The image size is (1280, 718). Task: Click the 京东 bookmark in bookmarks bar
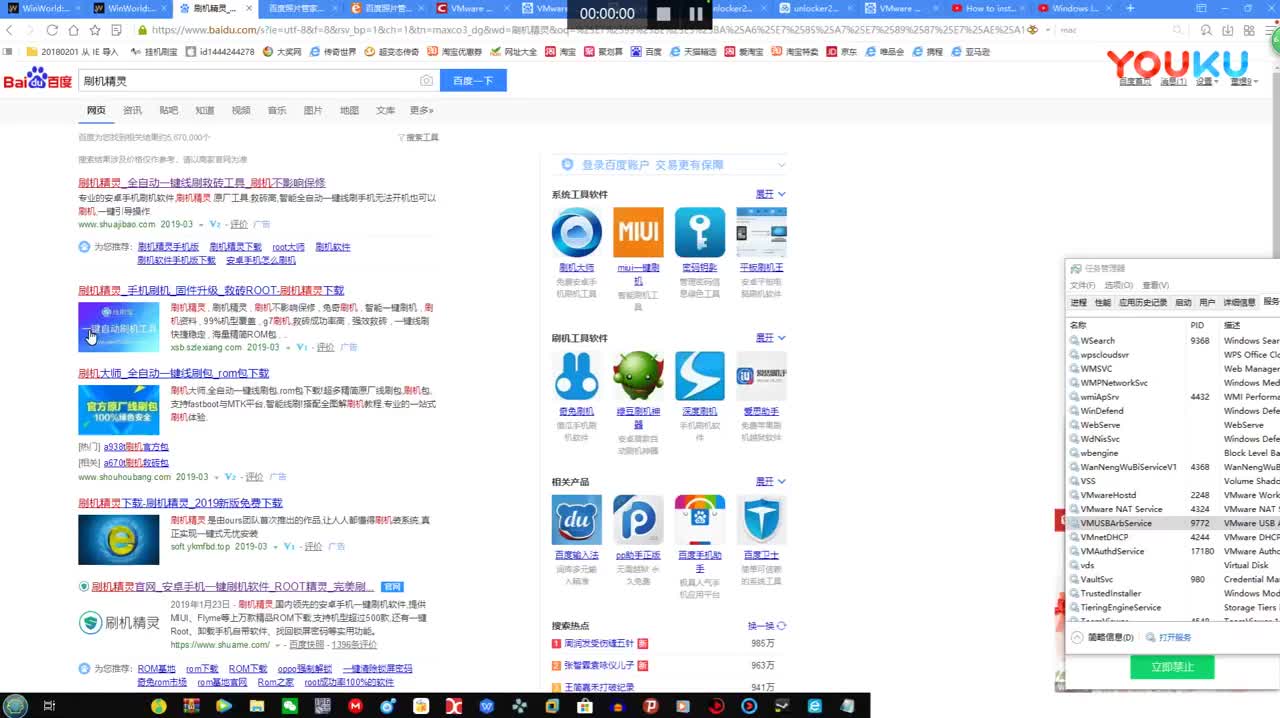(841, 51)
